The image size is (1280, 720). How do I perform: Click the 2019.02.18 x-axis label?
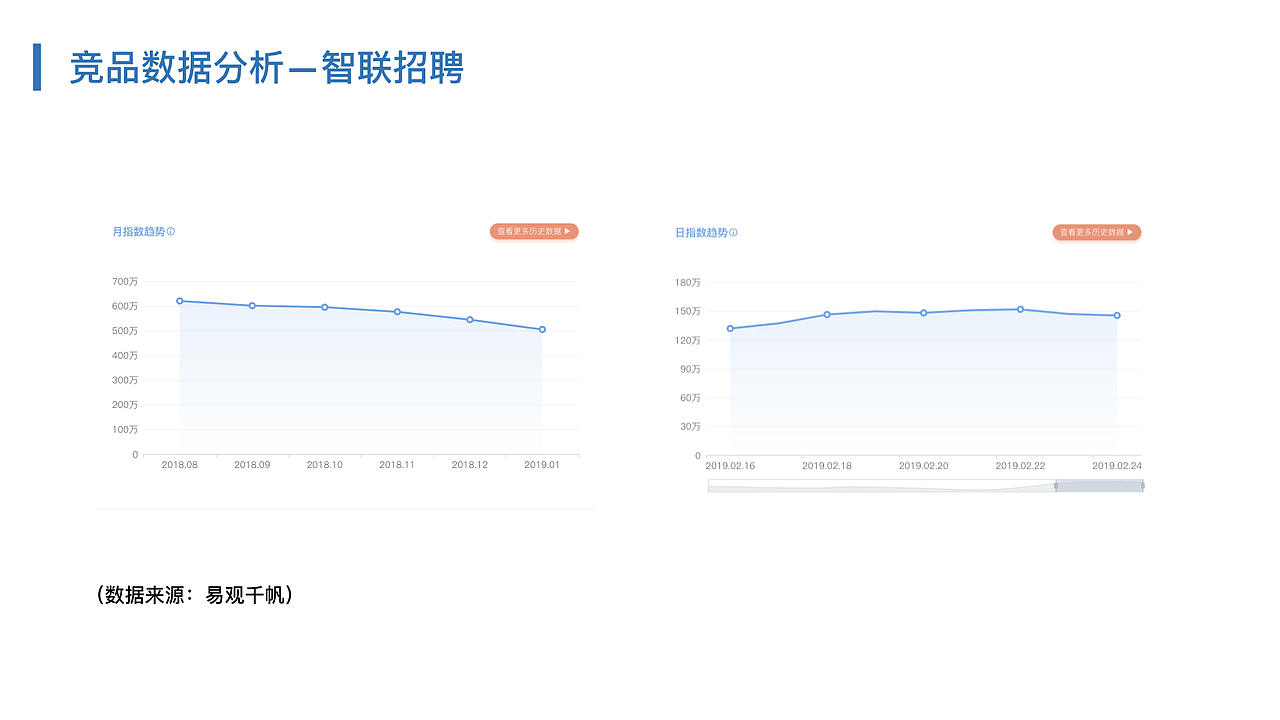(827, 466)
